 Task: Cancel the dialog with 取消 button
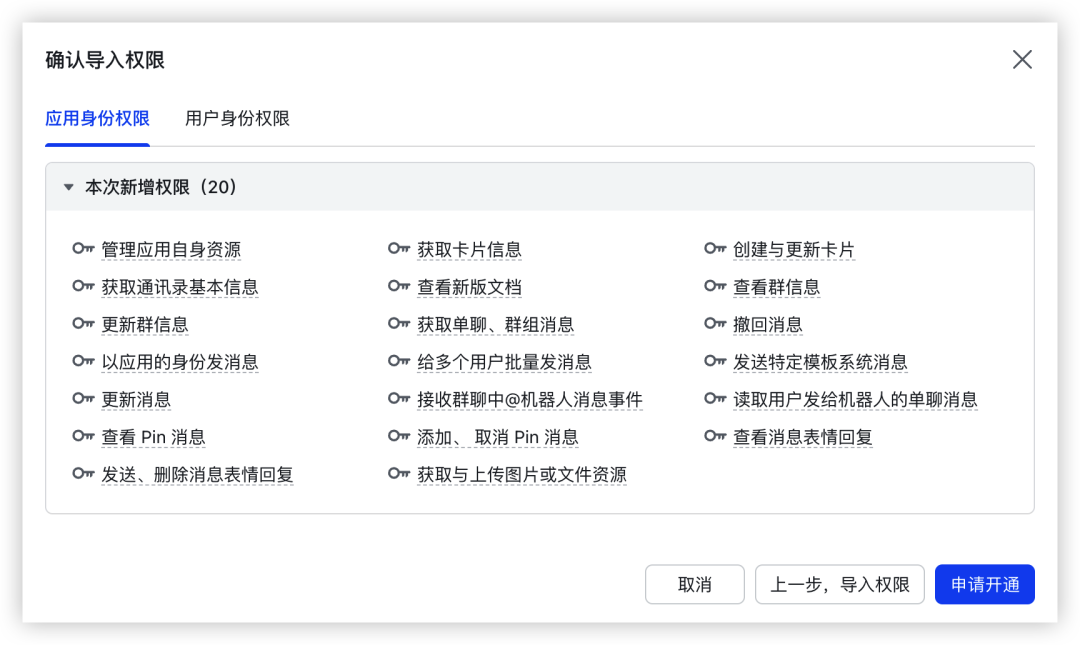coord(694,585)
